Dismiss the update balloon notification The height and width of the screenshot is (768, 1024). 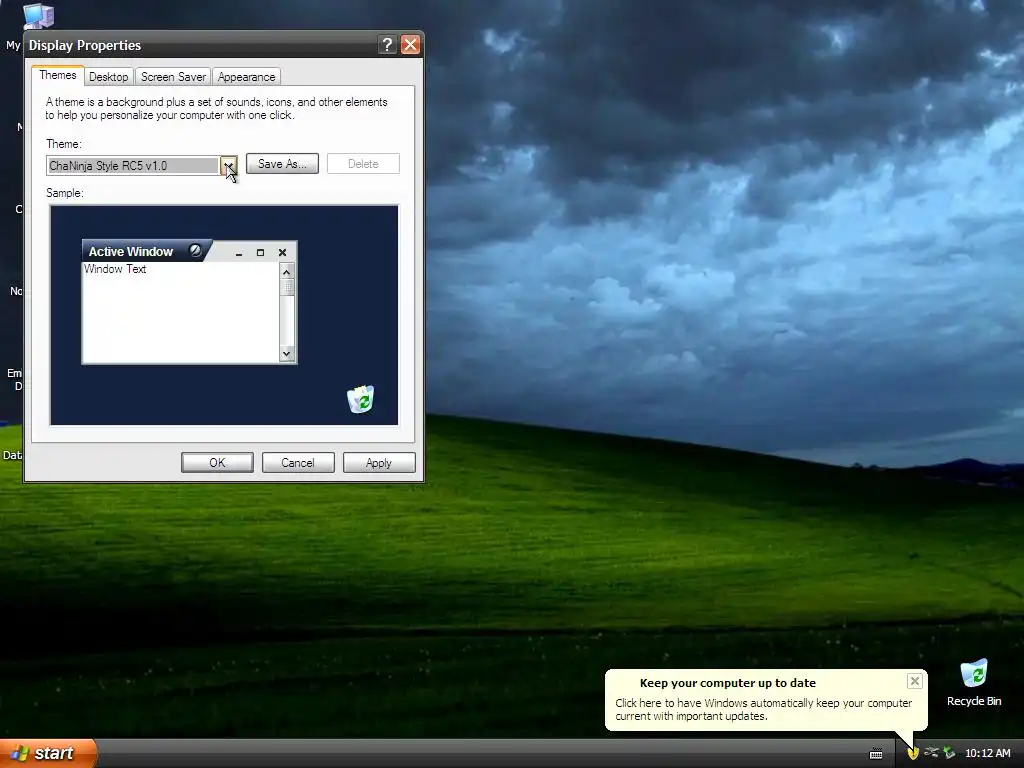(914, 681)
